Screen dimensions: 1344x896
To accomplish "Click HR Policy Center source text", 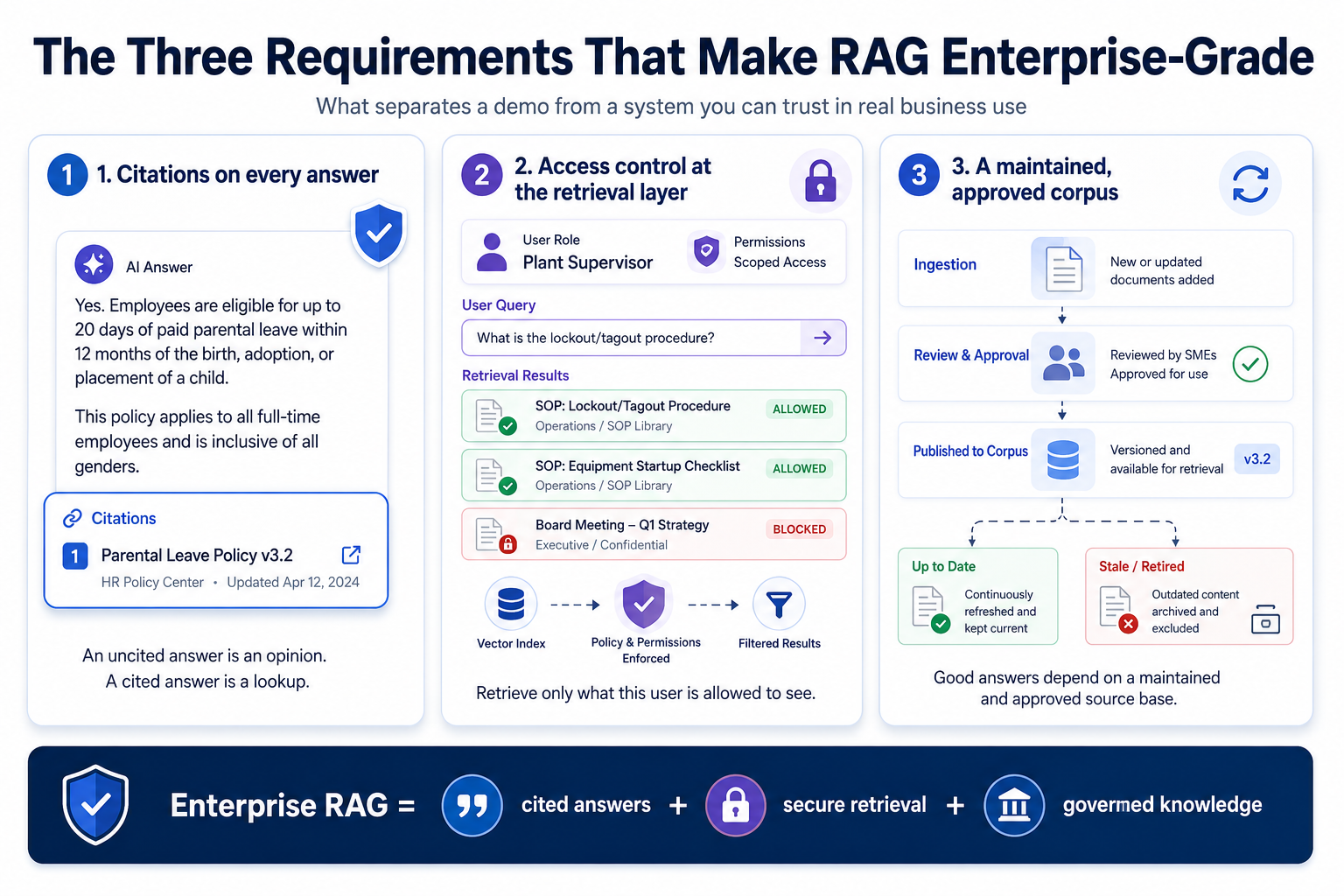I will pyautogui.click(x=152, y=582).
